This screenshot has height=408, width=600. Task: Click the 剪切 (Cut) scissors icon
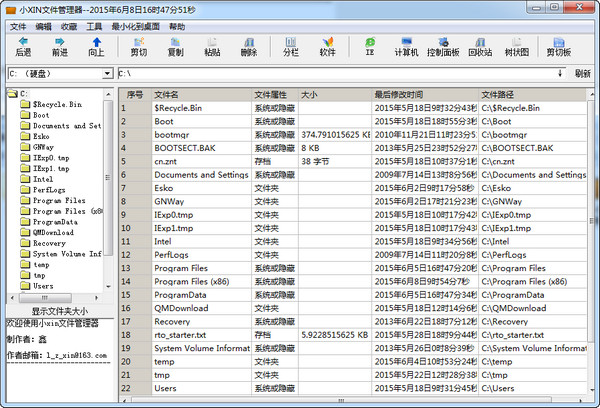[138, 46]
